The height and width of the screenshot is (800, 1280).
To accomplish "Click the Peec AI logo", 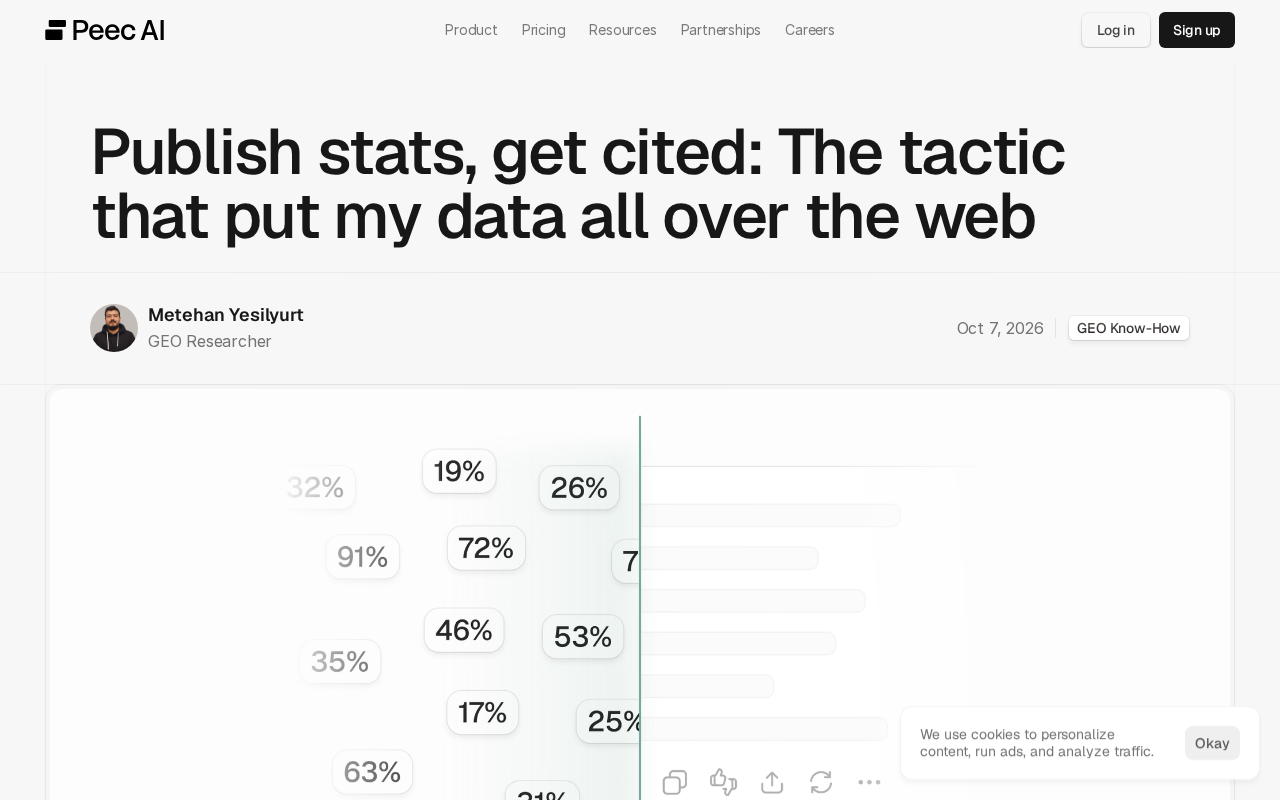I will 105,30.
